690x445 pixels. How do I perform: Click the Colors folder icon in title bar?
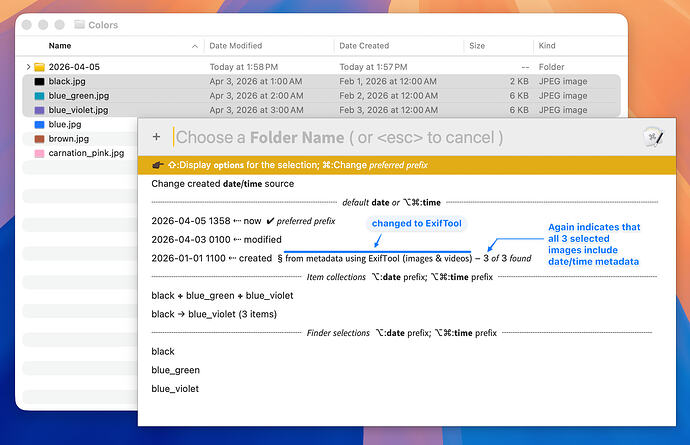click(x=79, y=25)
